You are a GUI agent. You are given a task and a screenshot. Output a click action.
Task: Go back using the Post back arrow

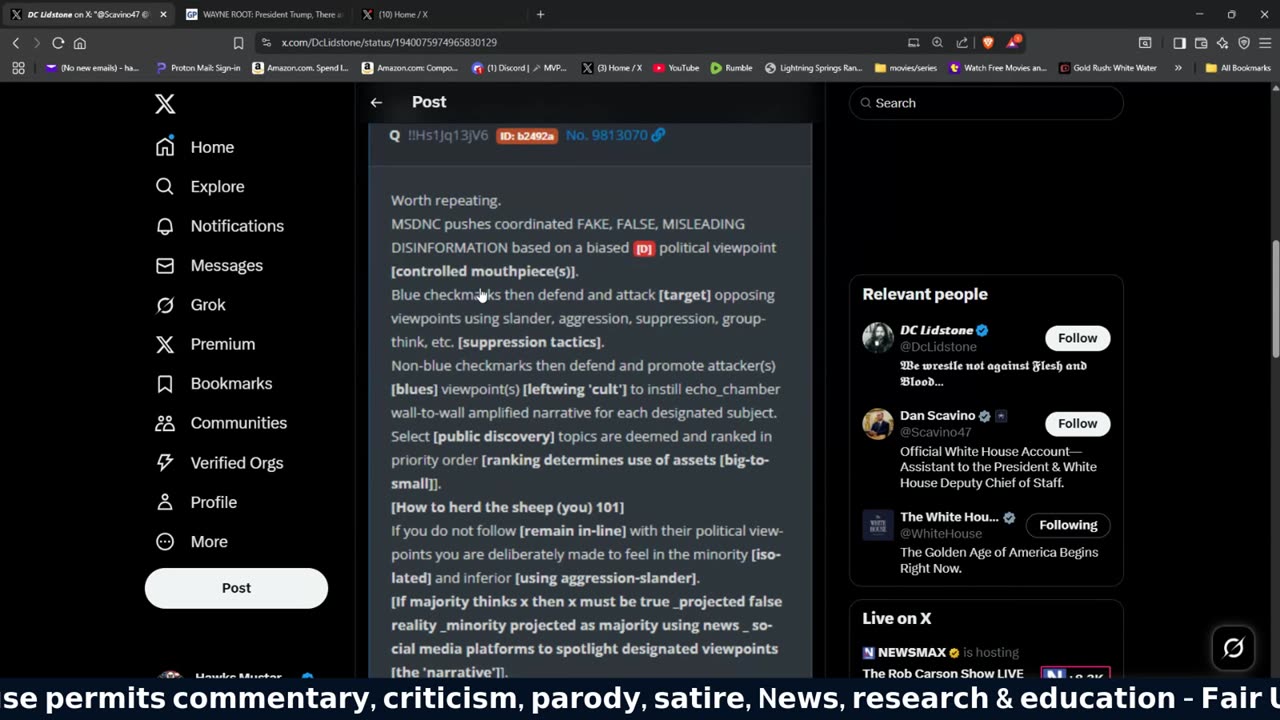click(x=376, y=102)
